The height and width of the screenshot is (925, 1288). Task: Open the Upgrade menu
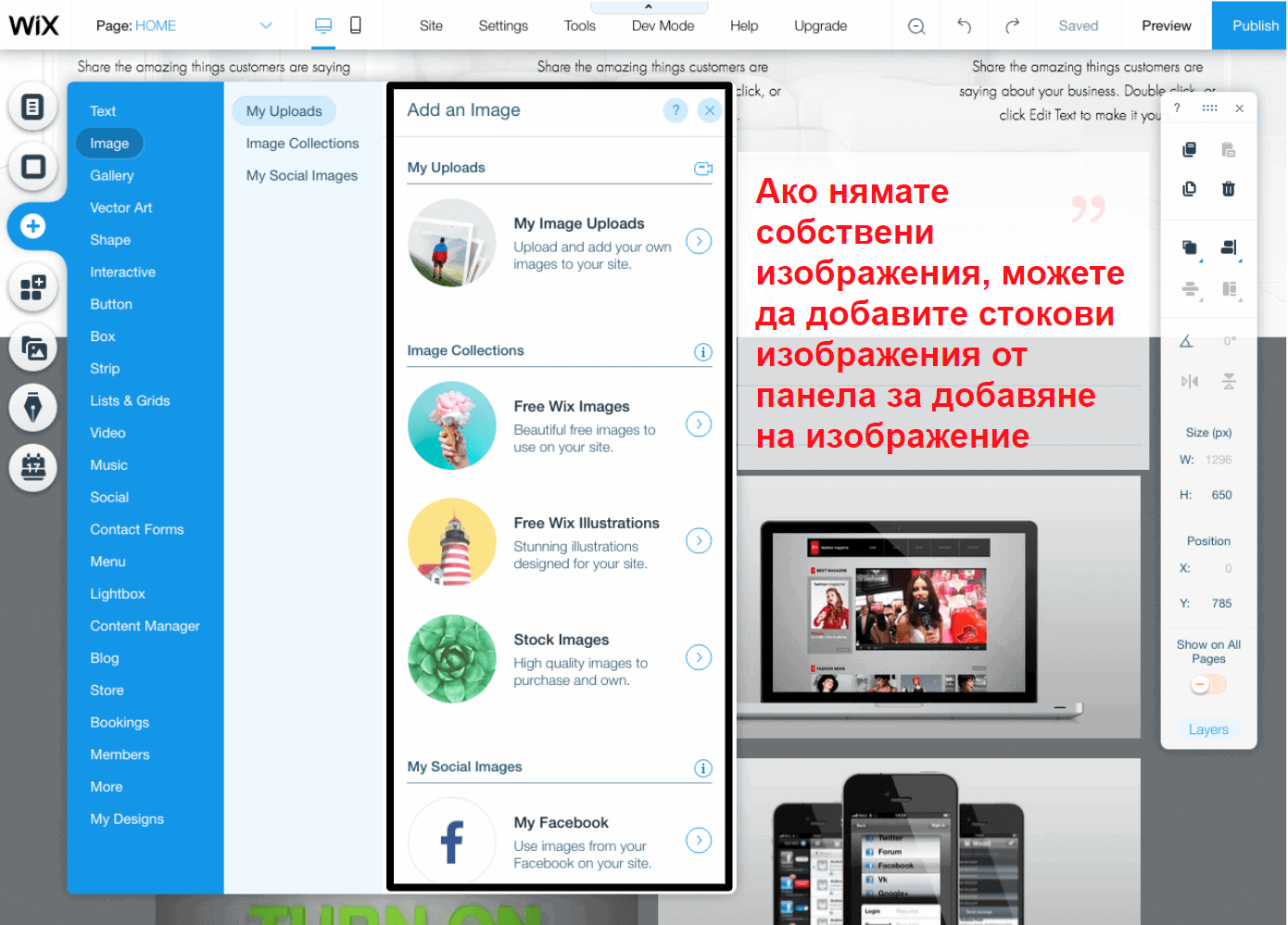pyautogui.click(x=820, y=26)
